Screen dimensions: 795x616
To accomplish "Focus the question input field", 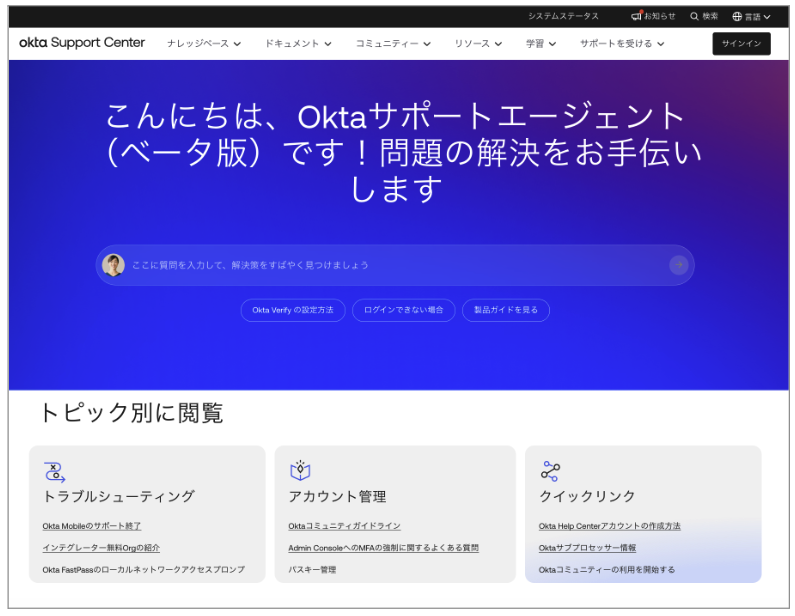I will point(395,265).
